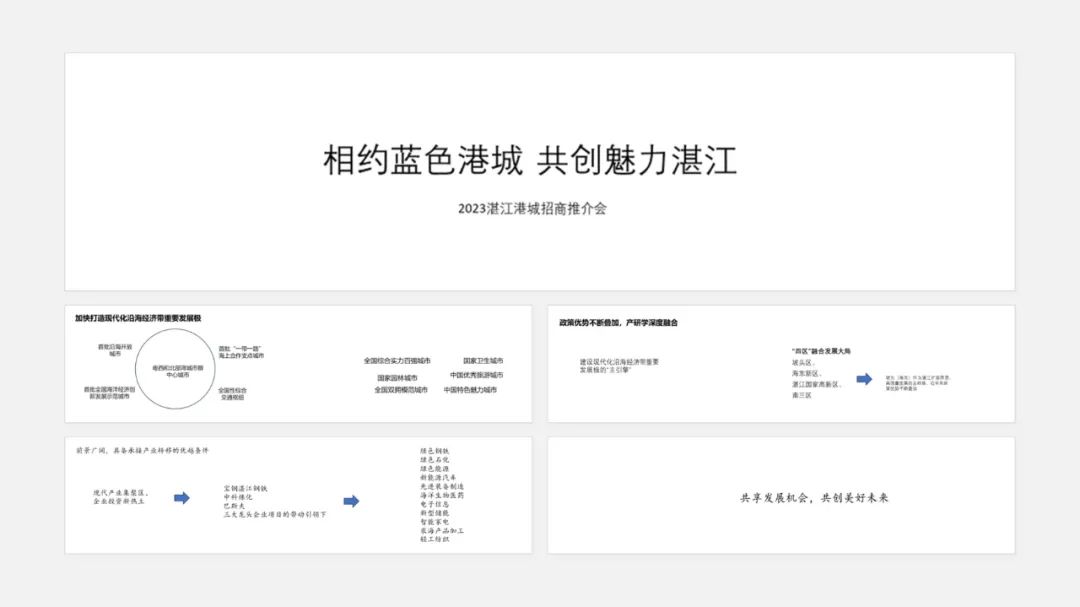Click the 首批沿海开放城市 label
The height and width of the screenshot is (607, 1080).
coord(115,350)
